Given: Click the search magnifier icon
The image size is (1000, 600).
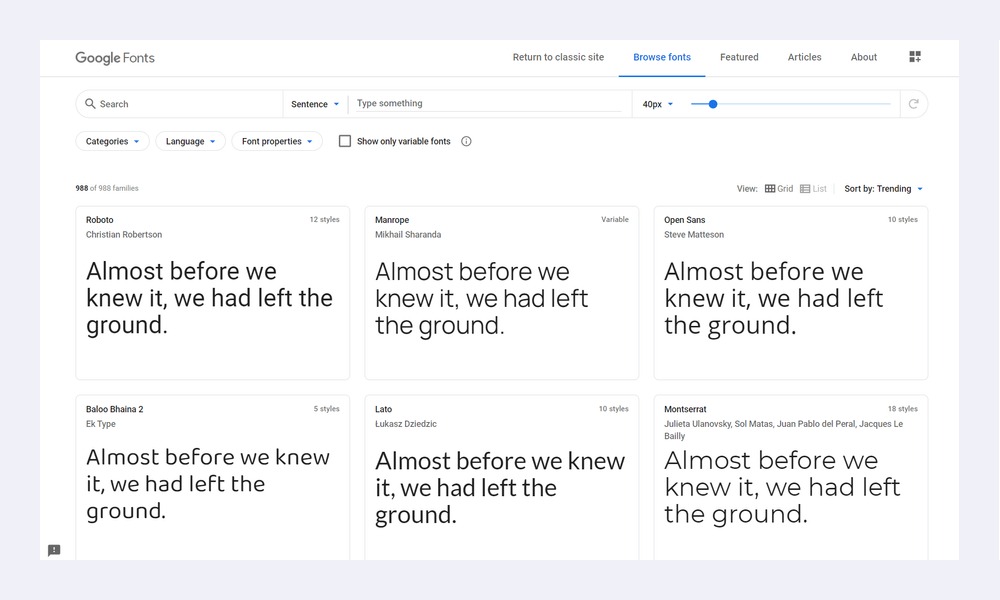Looking at the screenshot, I should pos(90,103).
